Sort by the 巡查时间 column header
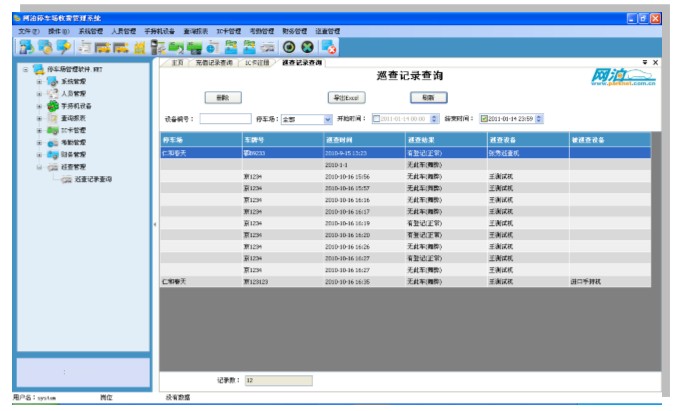676x411 pixels. pyautogui.click(x=364, y=140)
